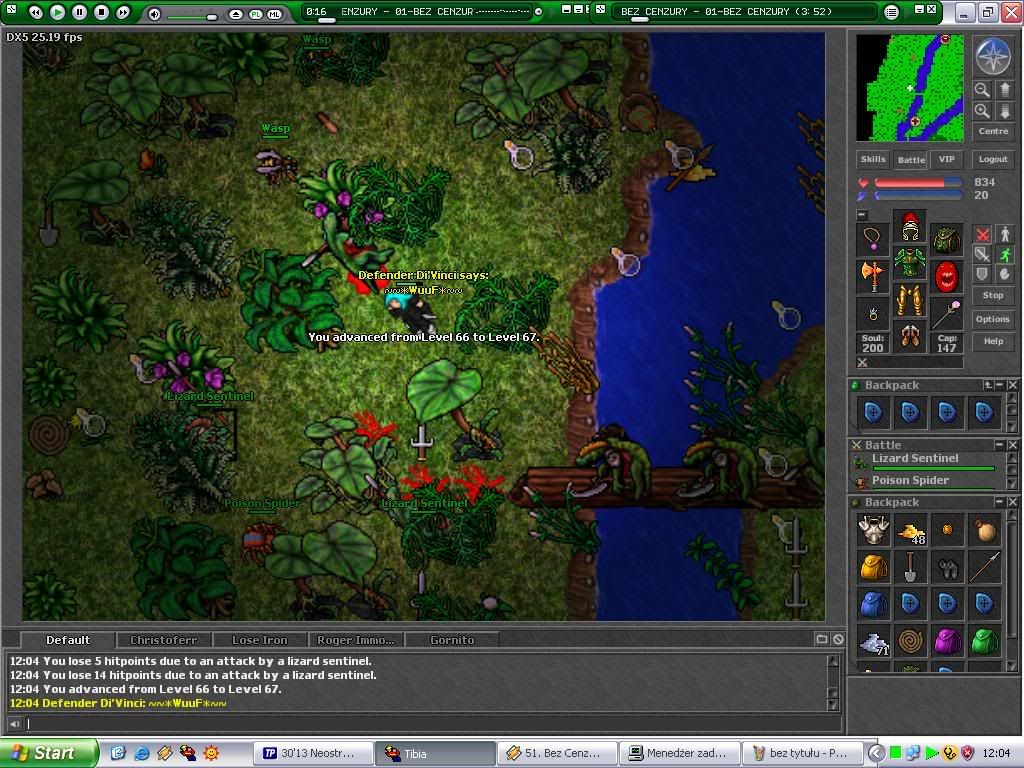Toggle the PL playlist button
Image resolution: width=1024 pixels, height=768 pixels.
[255, 14]
